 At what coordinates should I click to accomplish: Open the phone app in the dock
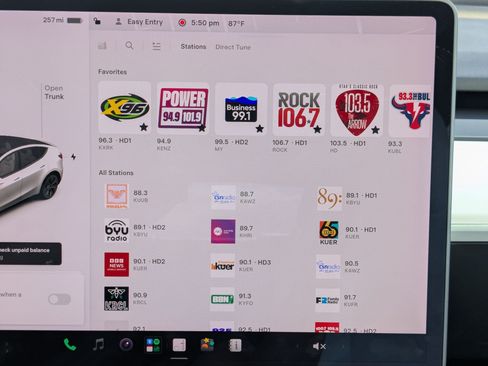tap(70, 344)
